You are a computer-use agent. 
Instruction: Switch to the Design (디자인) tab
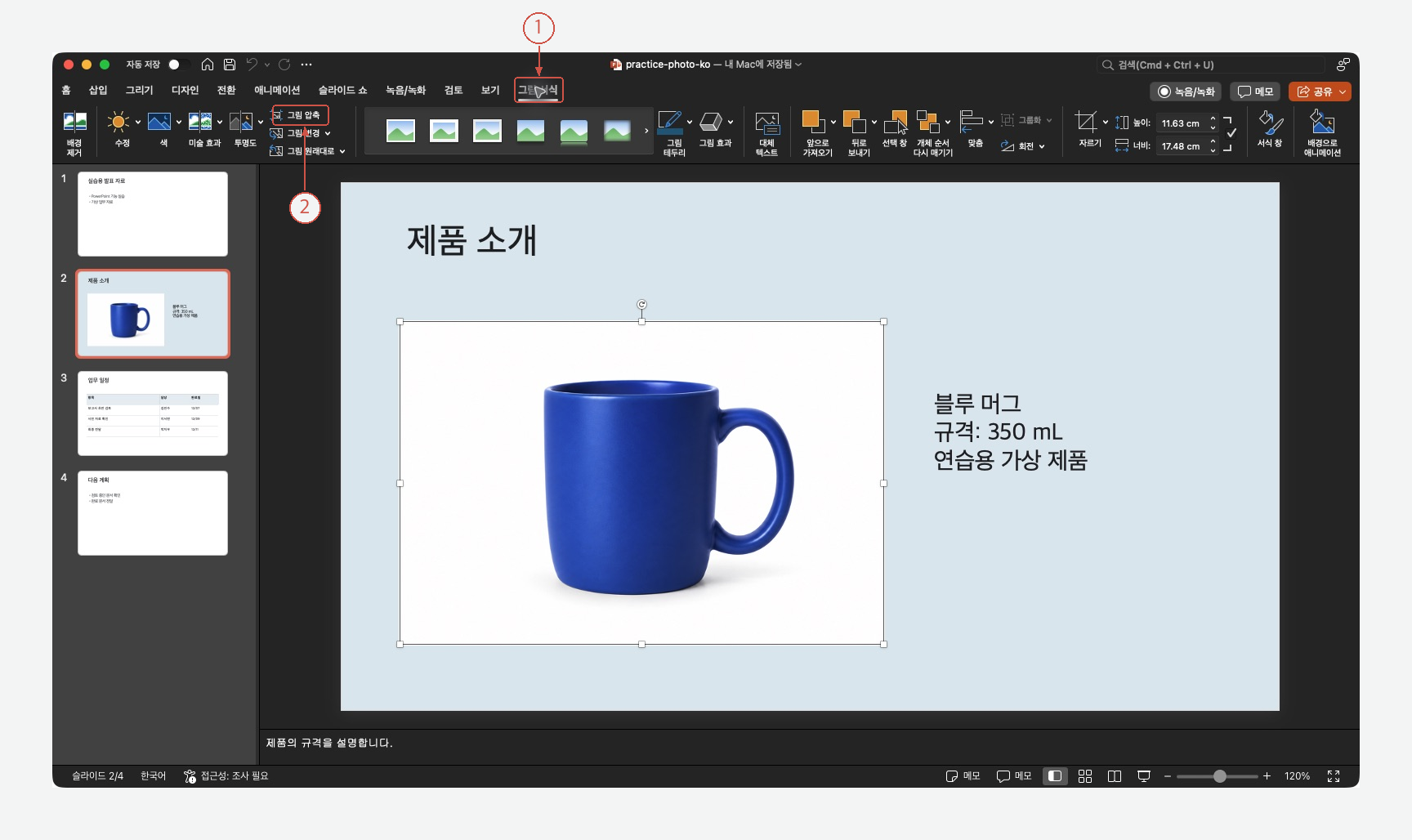pos(185,90)
